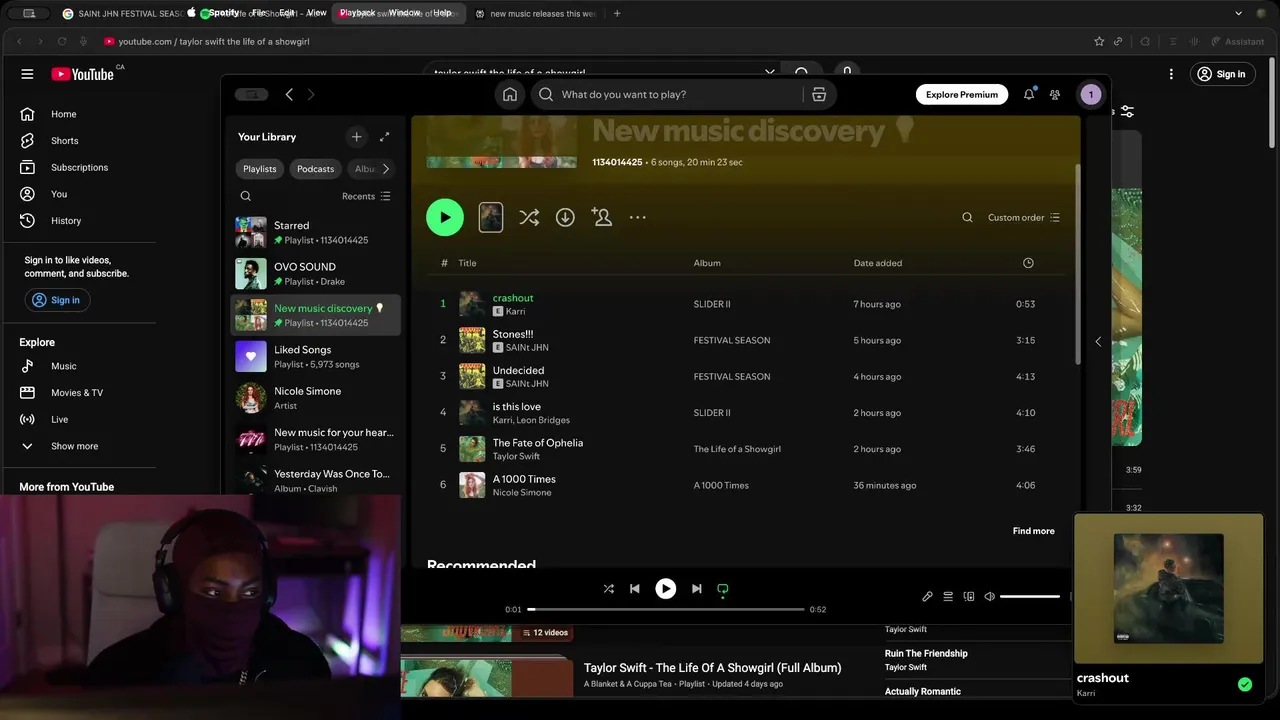
Task: Click Explore Premium button
Action: (961, 94)
